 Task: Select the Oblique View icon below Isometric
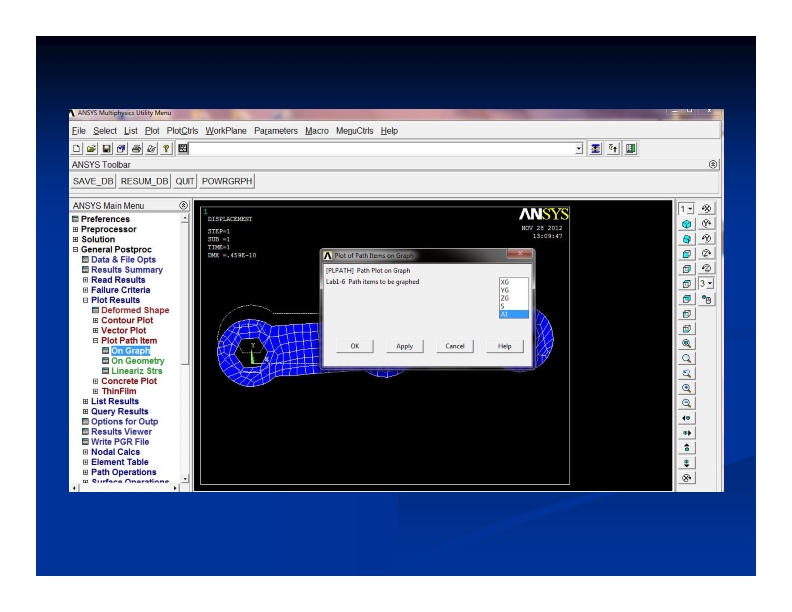click(686, 239)
